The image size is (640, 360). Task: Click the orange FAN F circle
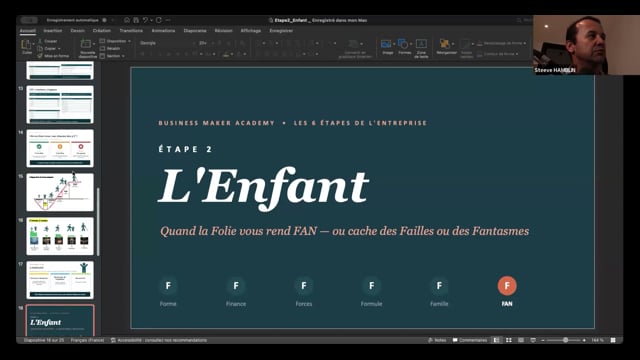coord(507,286)
